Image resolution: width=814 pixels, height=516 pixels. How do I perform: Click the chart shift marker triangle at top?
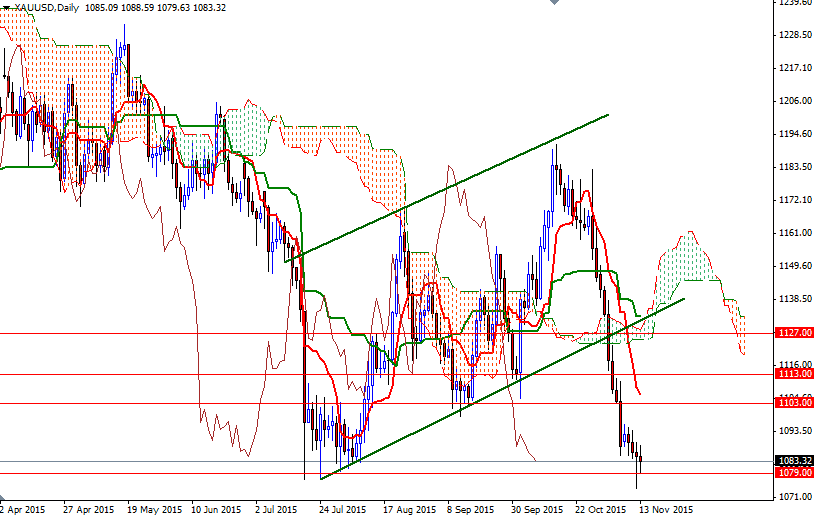coord(554,2)
